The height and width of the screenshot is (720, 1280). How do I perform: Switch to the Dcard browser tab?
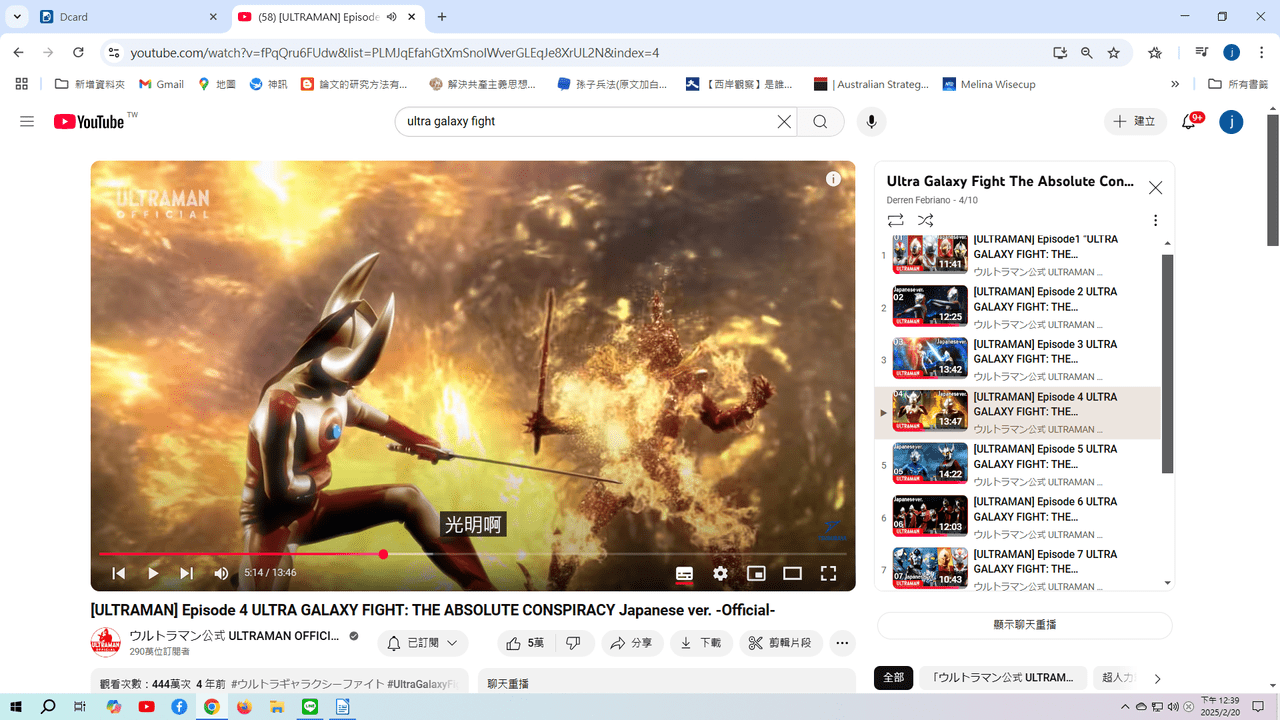tap(128, 17)
